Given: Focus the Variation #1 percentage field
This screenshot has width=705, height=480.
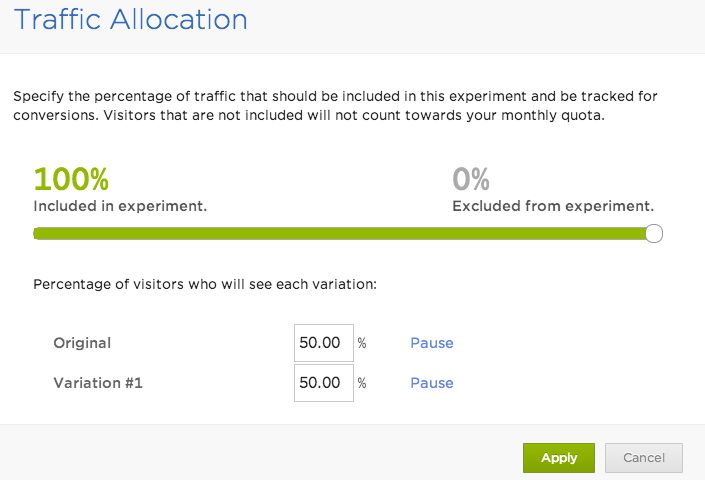Looking at the screenshot, I should 324,383.
